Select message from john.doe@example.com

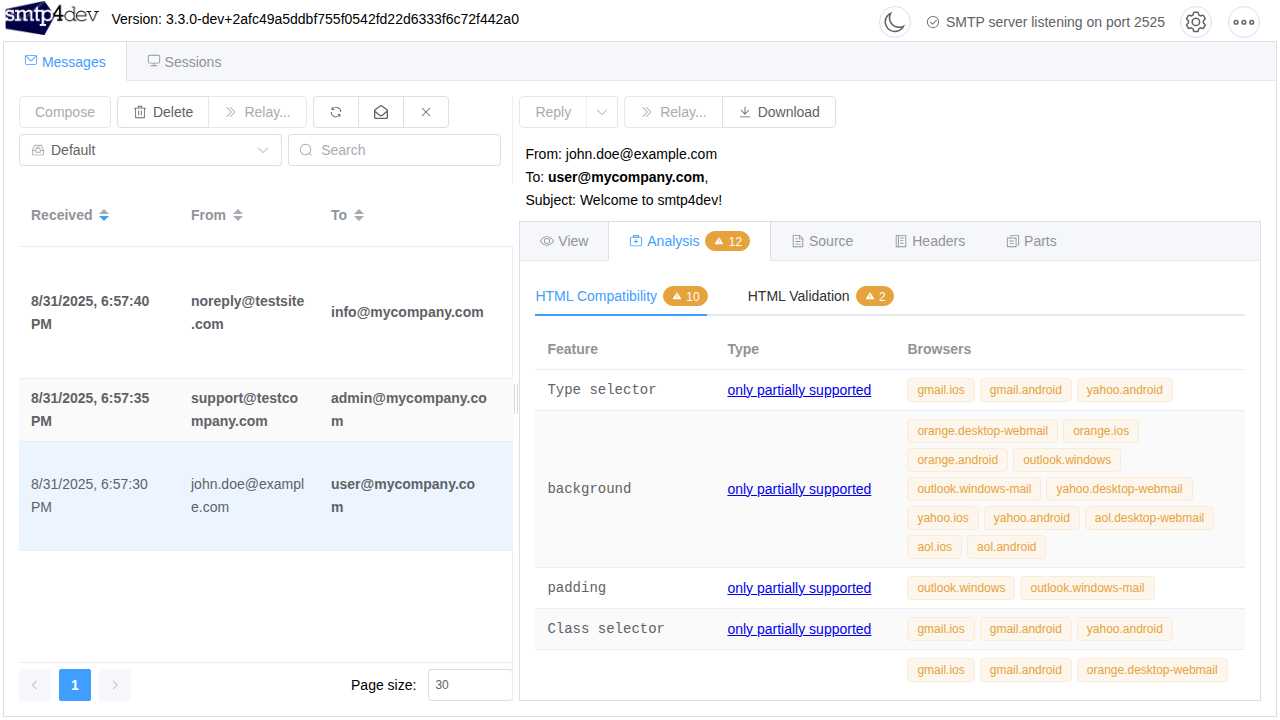pos(265,496)
